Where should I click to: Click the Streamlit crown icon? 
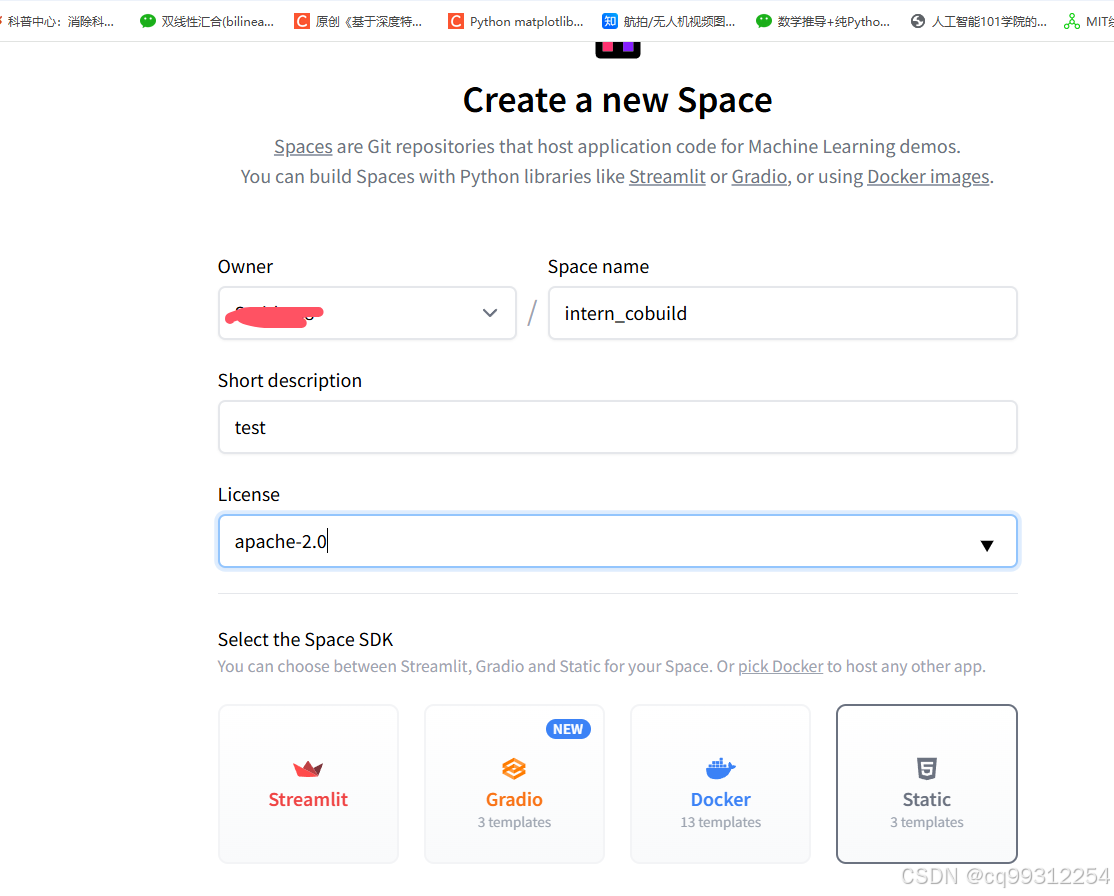point(308,769)
